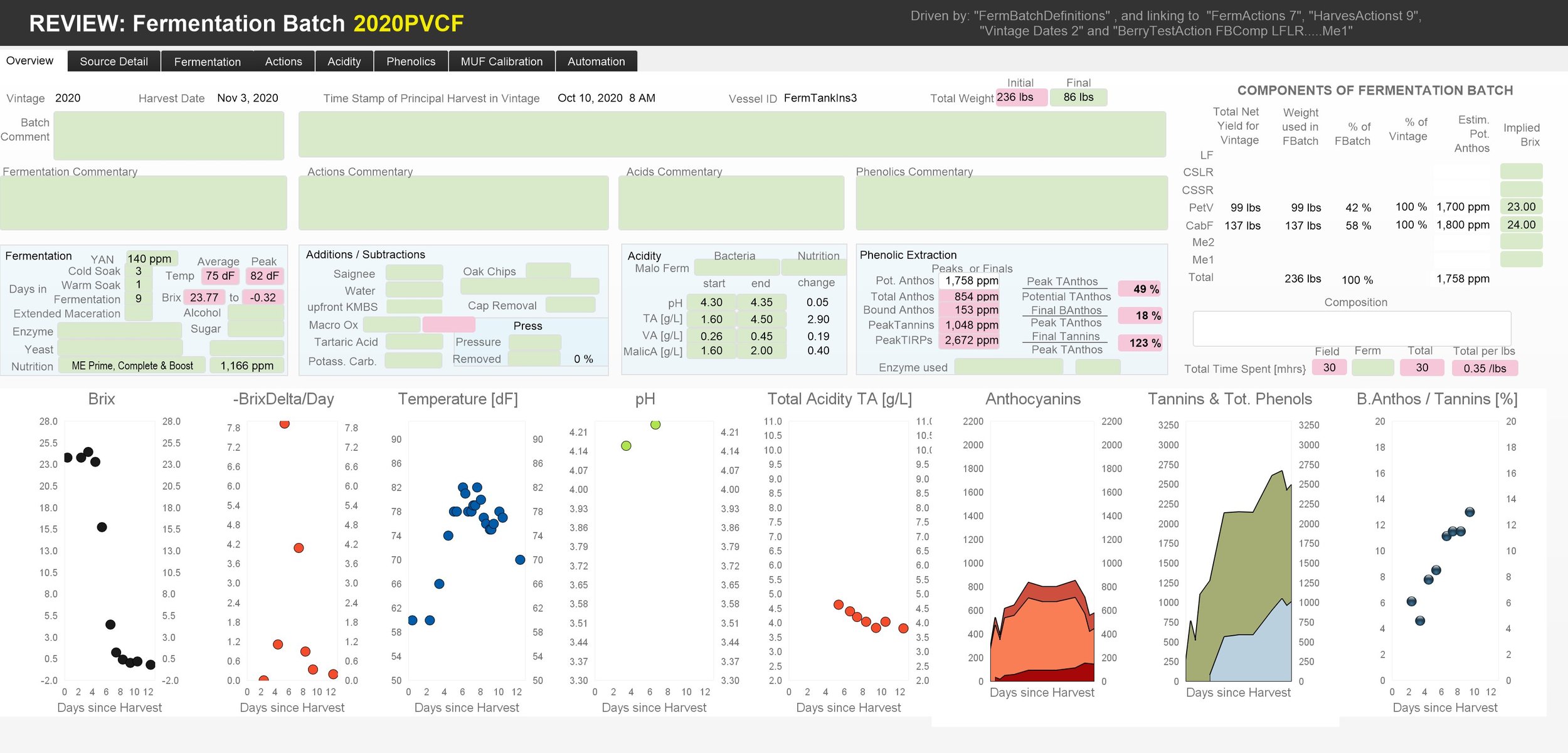Click the Cap Removal field

[570, 305]
